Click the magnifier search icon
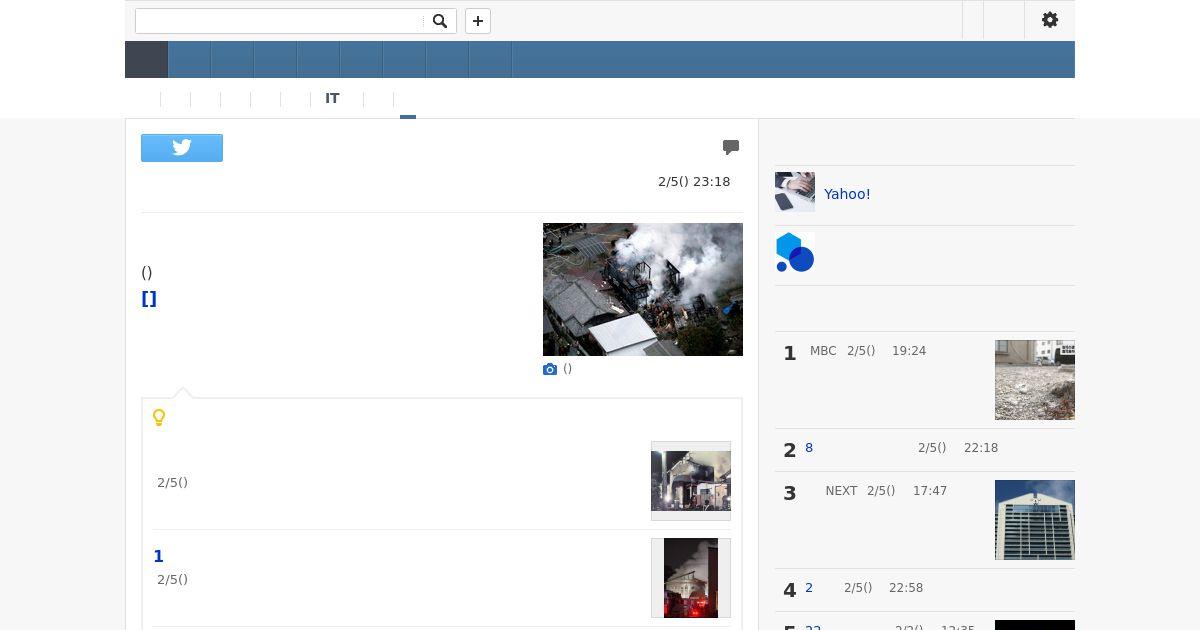This screenshot has width=1200, height=630. [x=440, y=21]
